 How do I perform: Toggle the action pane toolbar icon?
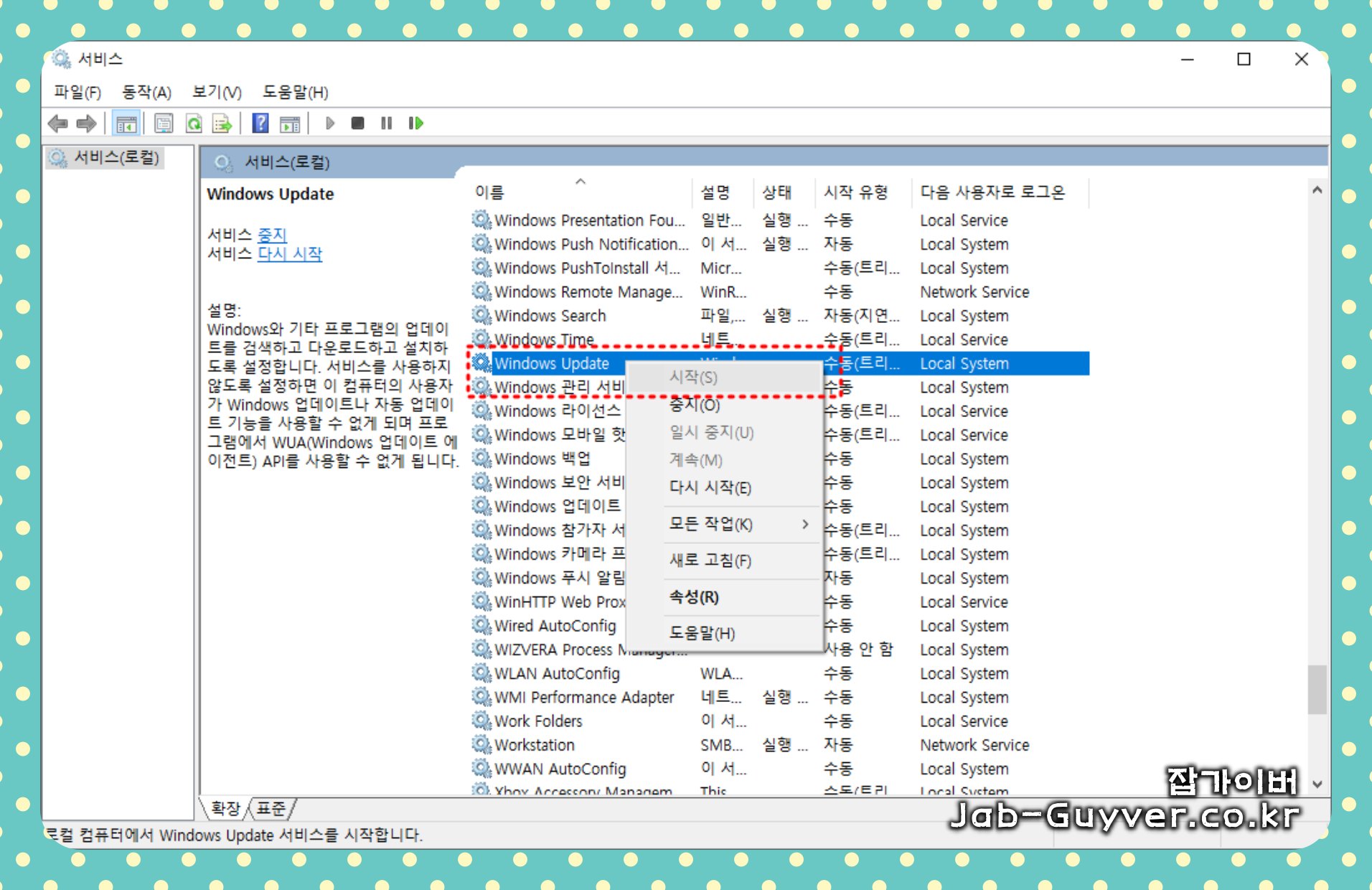[290, 123]
